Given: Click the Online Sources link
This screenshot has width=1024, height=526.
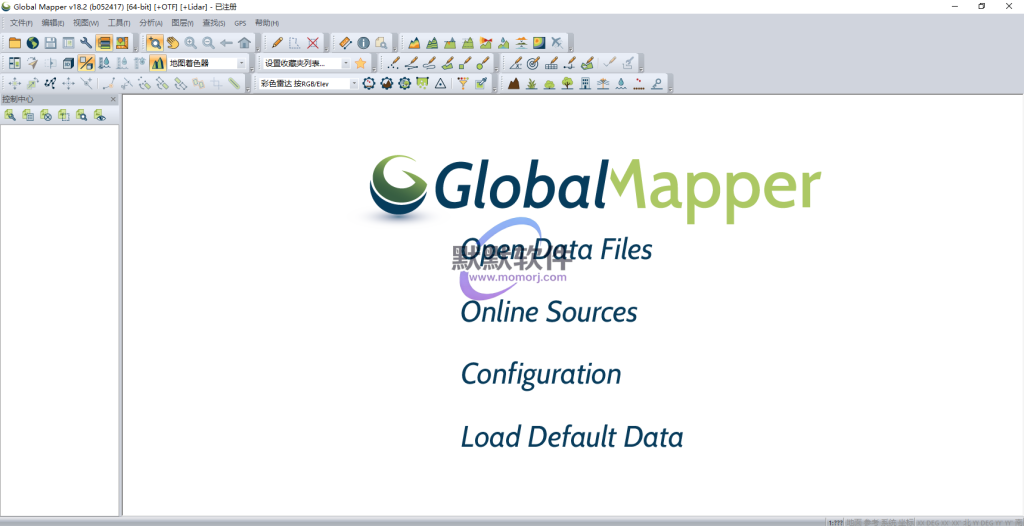Looking at the screenshot, I should [x=548, y=312].
